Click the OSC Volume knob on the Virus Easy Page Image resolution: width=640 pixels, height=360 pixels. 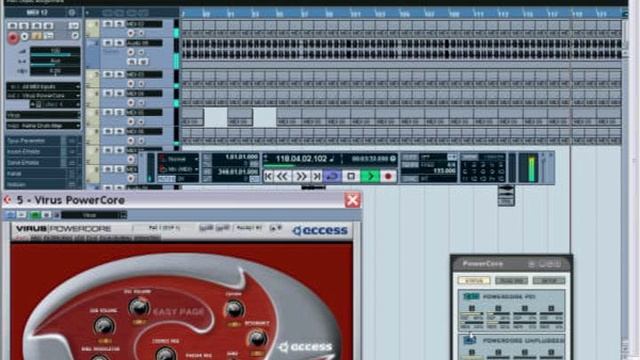tap(138, 307)
